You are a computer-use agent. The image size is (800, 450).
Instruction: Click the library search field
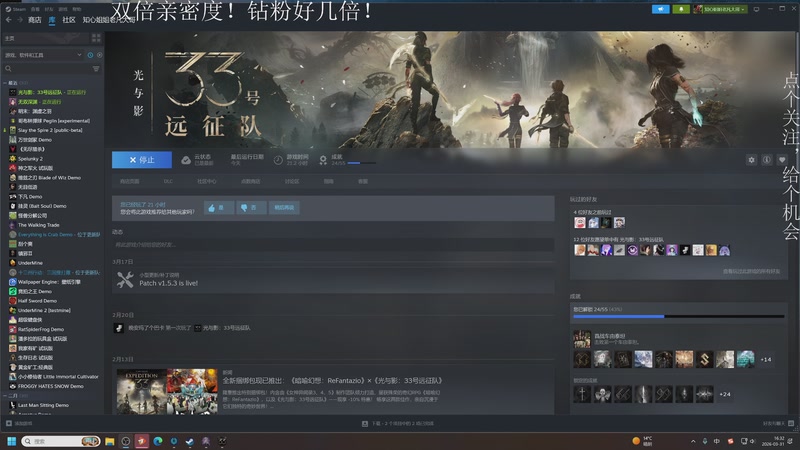pos(47,68)
